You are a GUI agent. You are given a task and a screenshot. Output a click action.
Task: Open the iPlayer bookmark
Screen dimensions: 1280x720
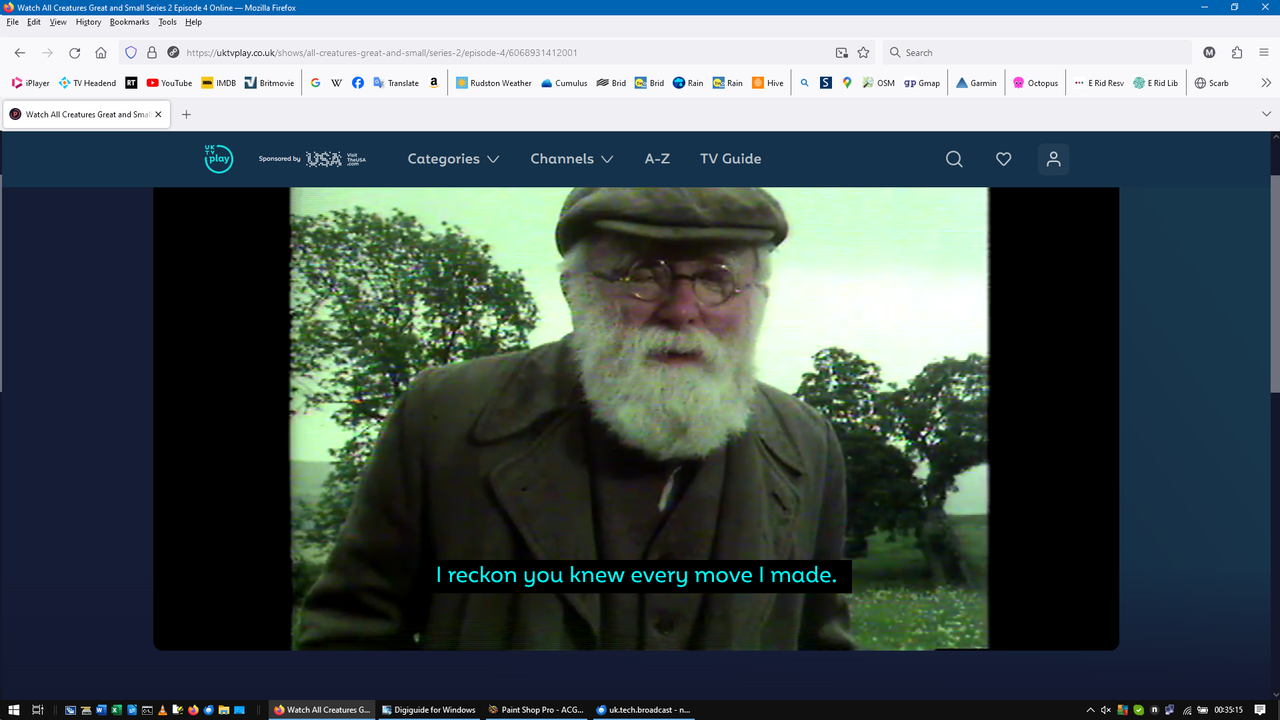(x=30, y=83)
